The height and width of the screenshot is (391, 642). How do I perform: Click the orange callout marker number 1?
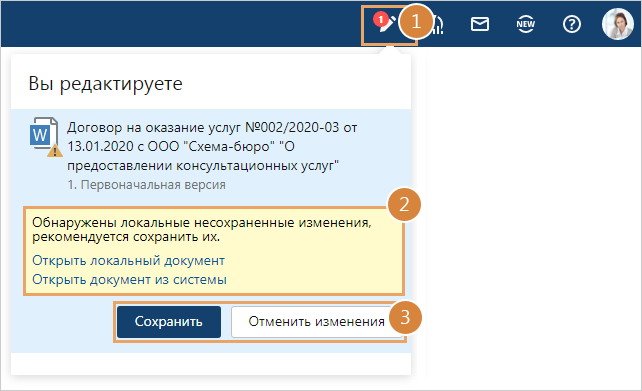(x=416, y=21)
